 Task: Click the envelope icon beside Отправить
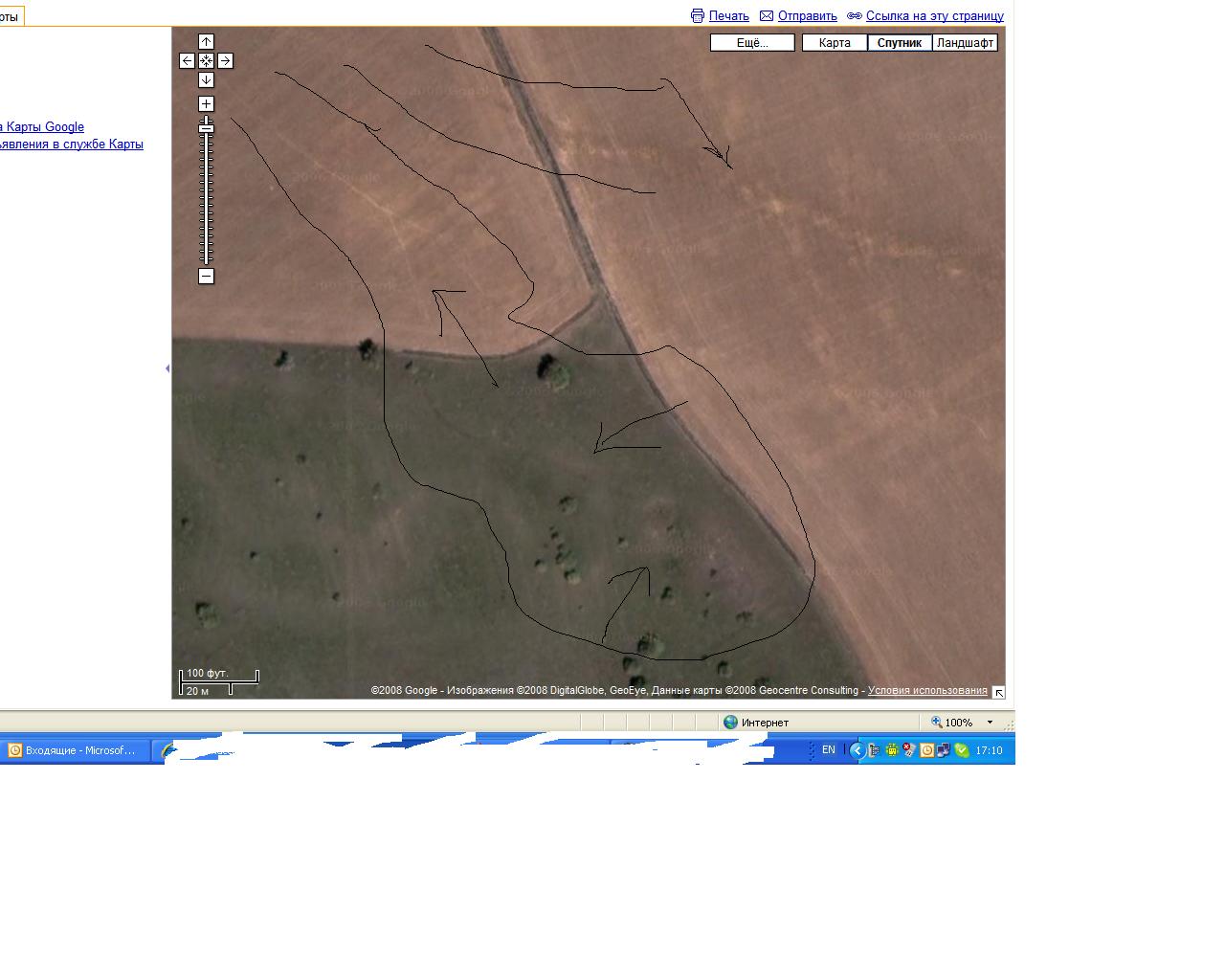tap(767, 15)
